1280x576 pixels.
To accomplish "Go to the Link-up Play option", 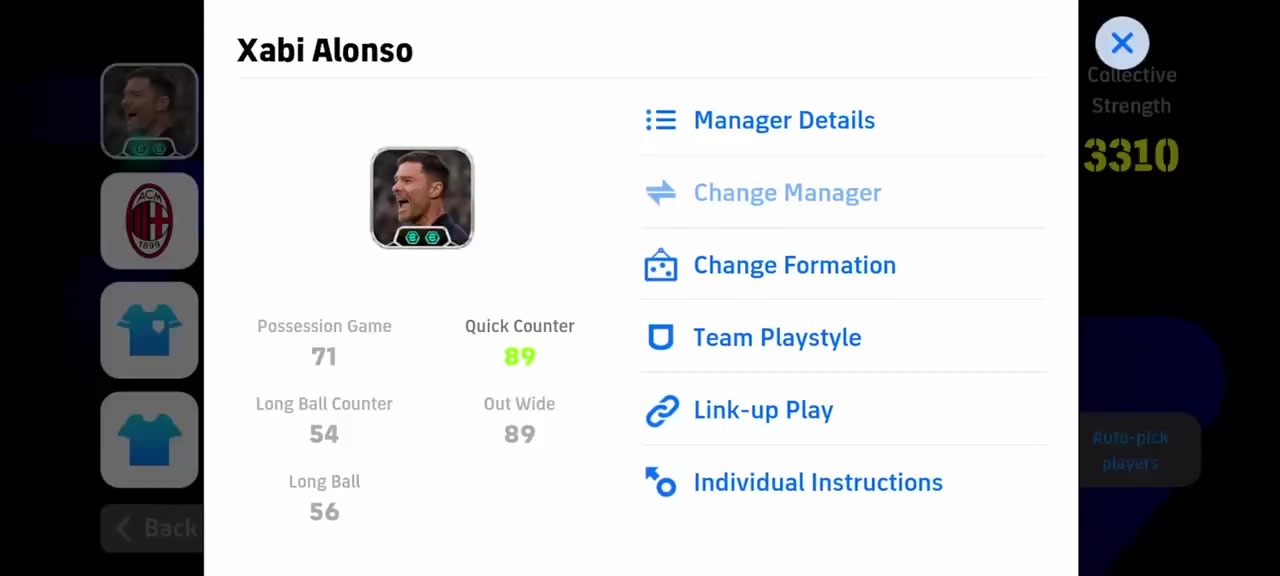I will pyautogui.click(x=763, y=410).
